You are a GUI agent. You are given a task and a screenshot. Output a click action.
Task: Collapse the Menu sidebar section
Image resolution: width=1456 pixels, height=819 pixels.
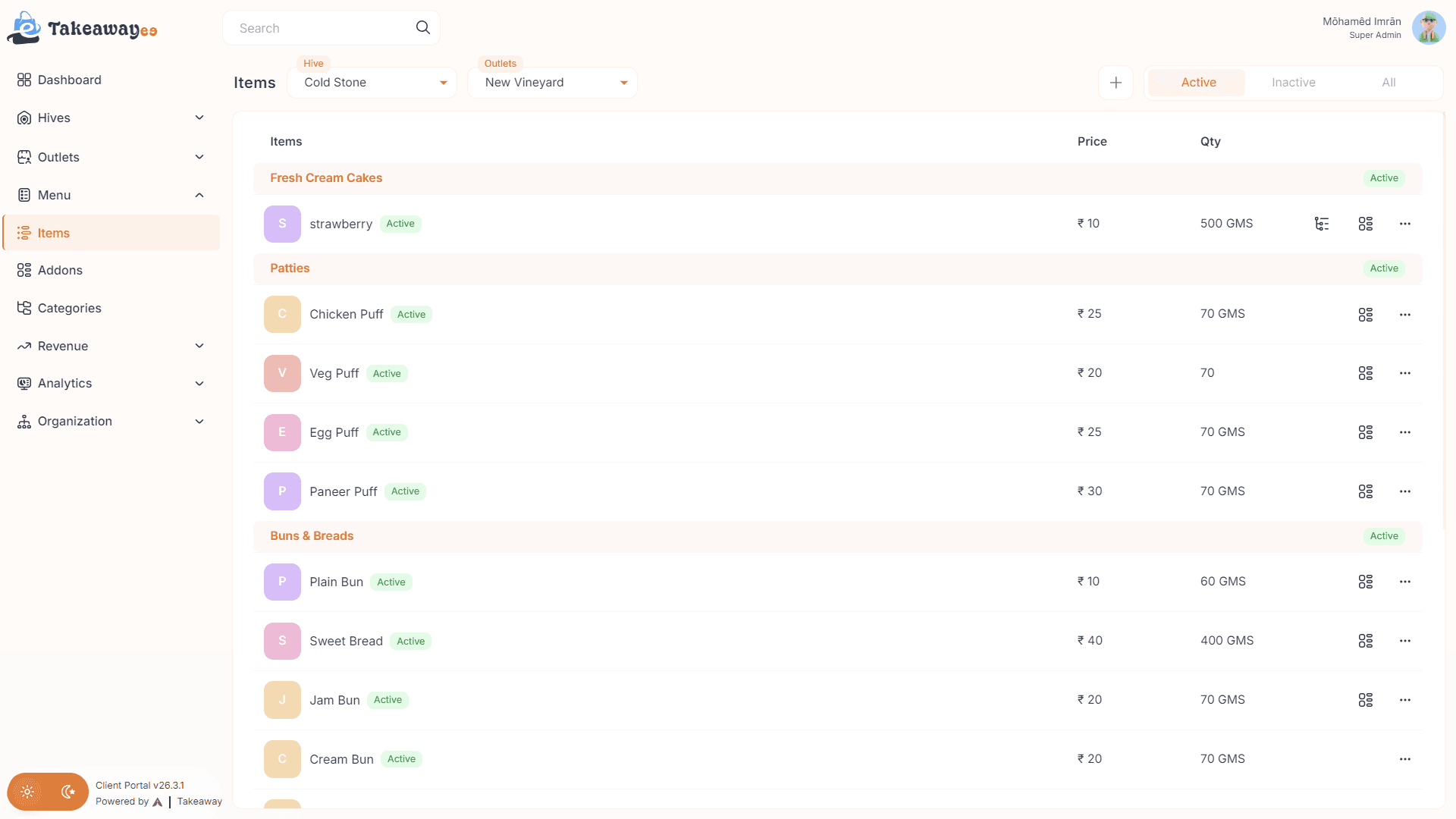(111, 195)
